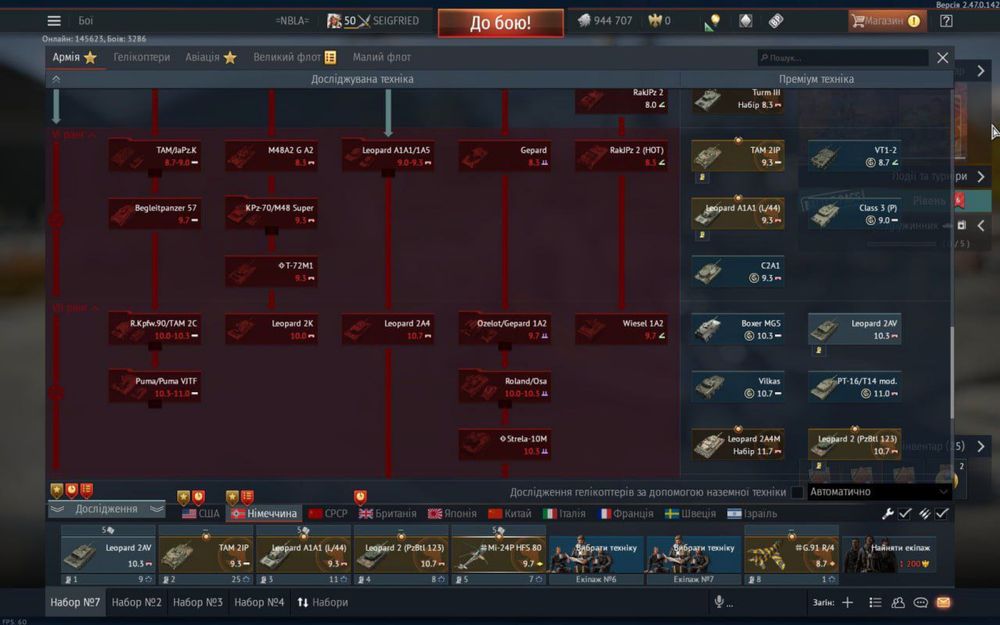Switch to preset Набор №2
This screenshot has height=625, width=1000.
coord(136,602)
